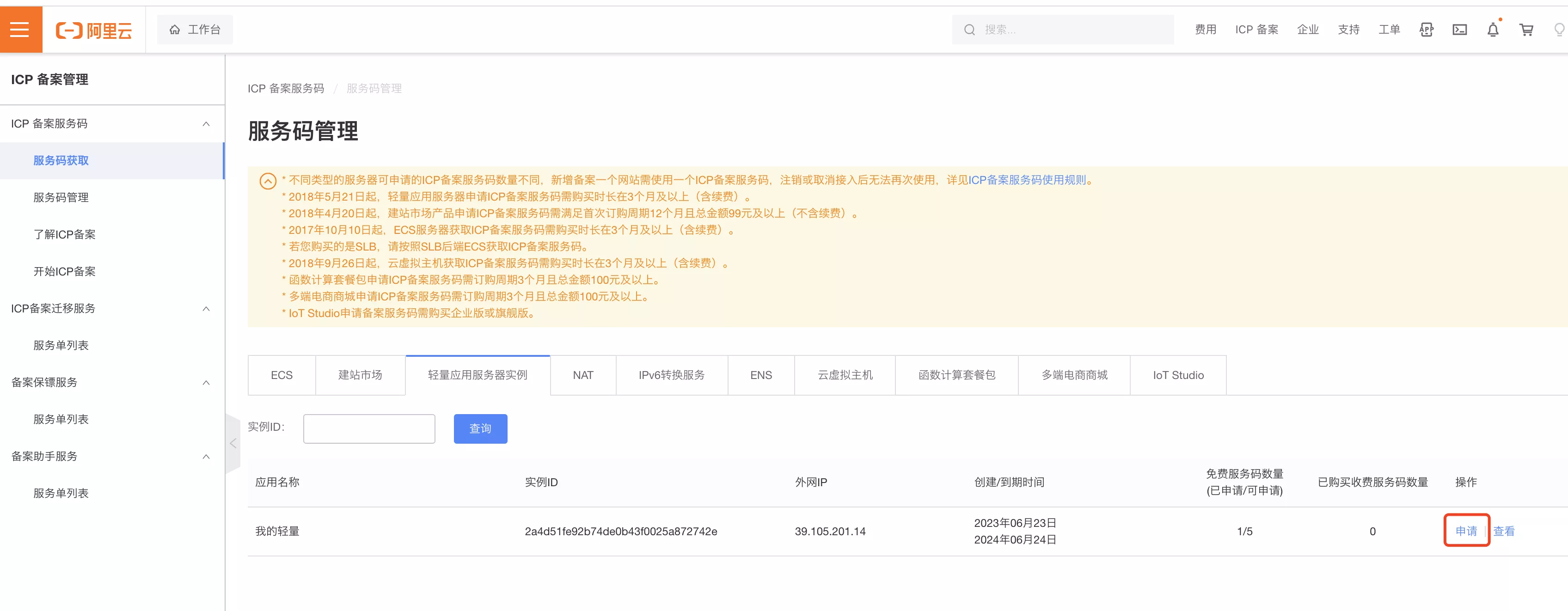Open the App download icon
The image size is (1568, 611).
[x=1426, y=30]
